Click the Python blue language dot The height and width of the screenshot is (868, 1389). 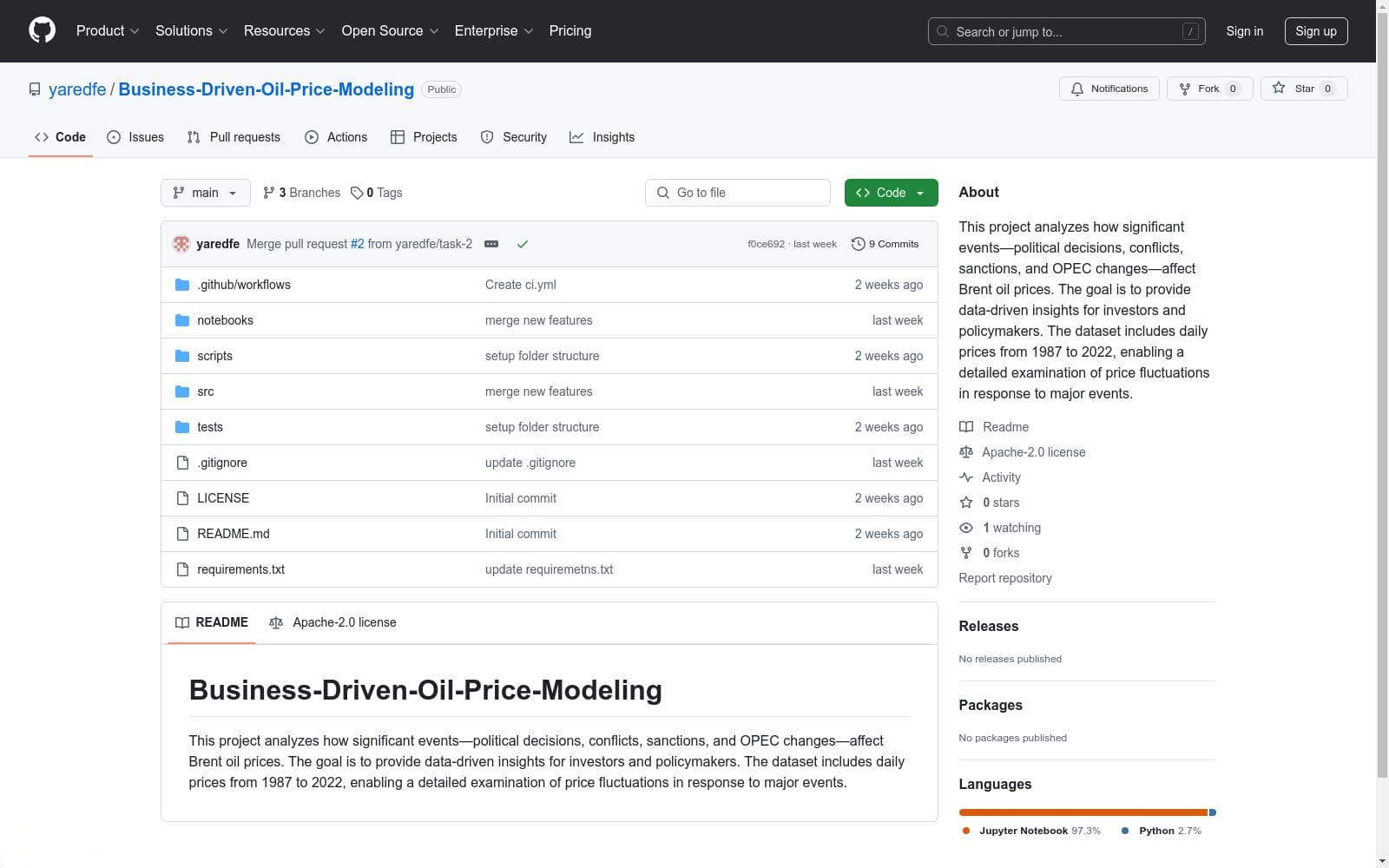(x=1125, y=831)
